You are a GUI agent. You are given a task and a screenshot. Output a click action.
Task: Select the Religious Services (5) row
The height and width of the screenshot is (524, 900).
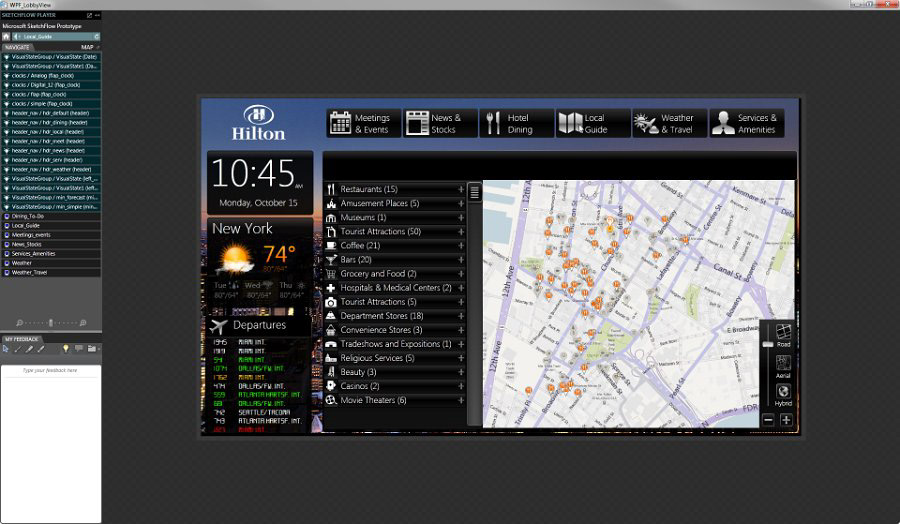(395, 358)
